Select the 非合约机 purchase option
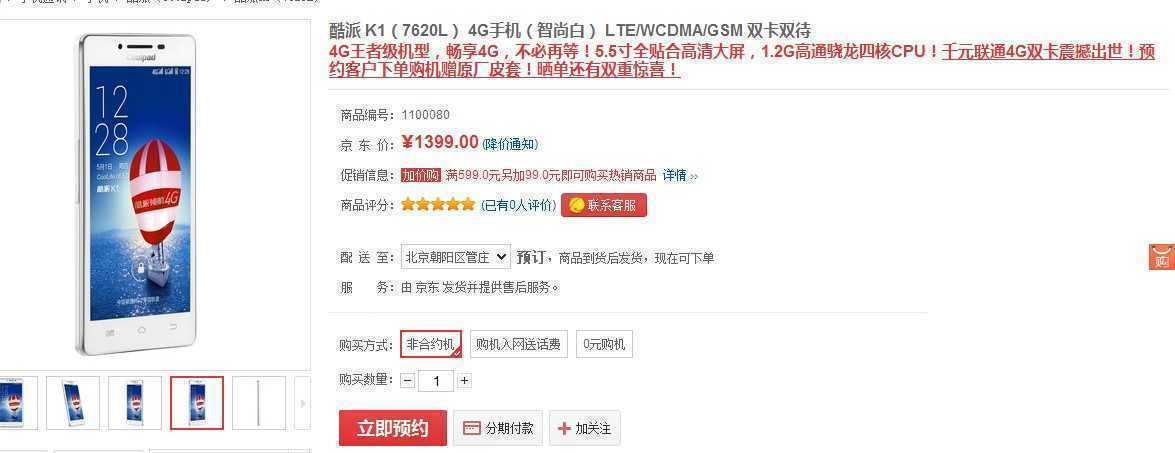This screenshot has height=453, width=1175. point(430,344)
